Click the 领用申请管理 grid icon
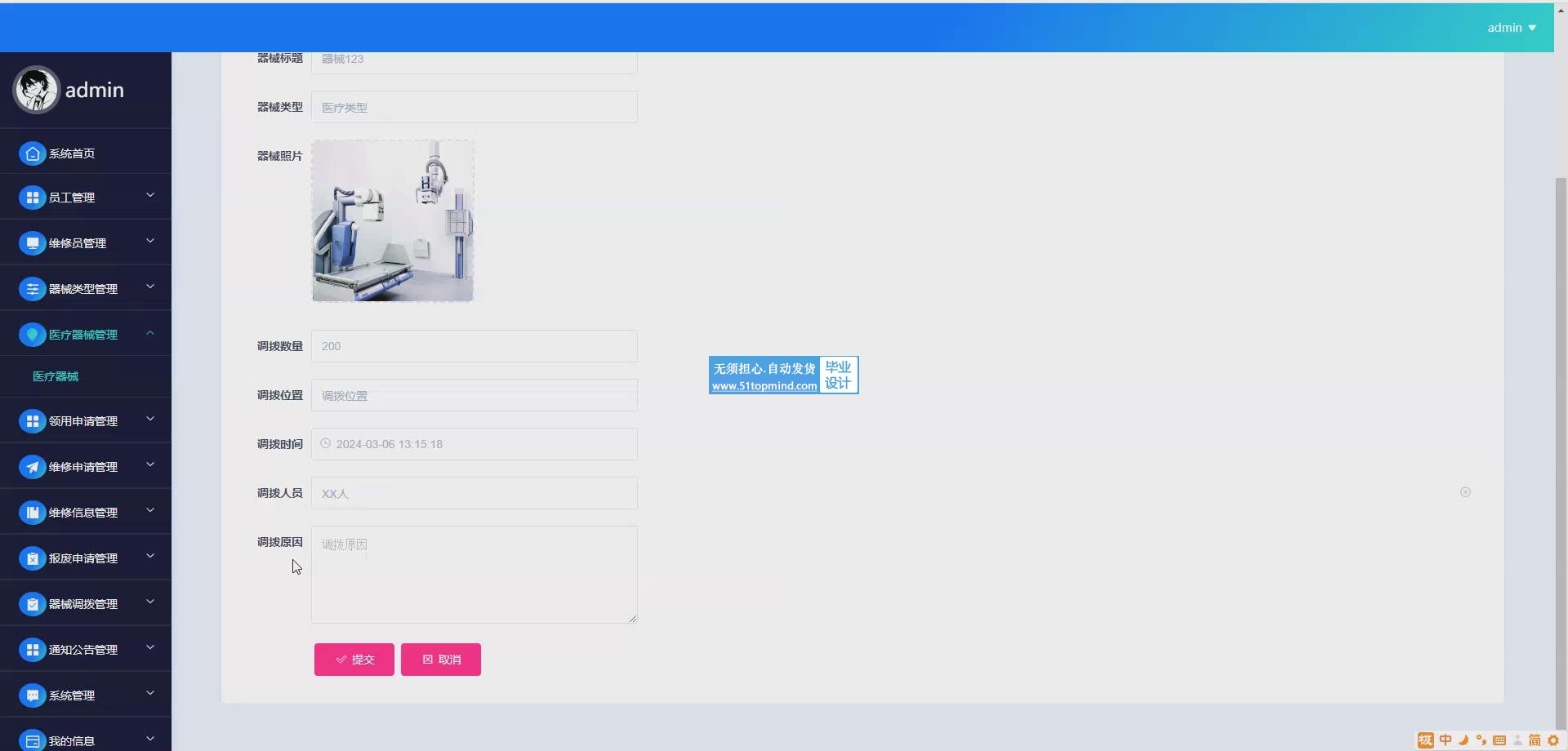 [x=32, y=421]
